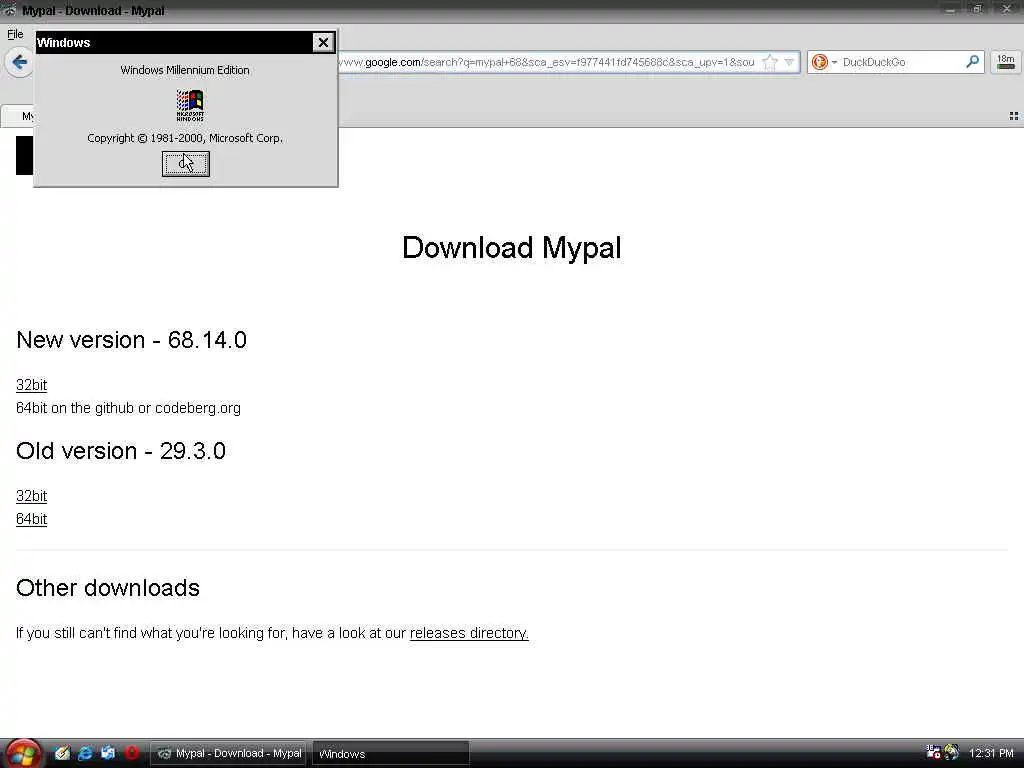Launch the notepad quick launch icon
The width and height of the screenshot is (1024, 768).
click(x=62, y=753)
